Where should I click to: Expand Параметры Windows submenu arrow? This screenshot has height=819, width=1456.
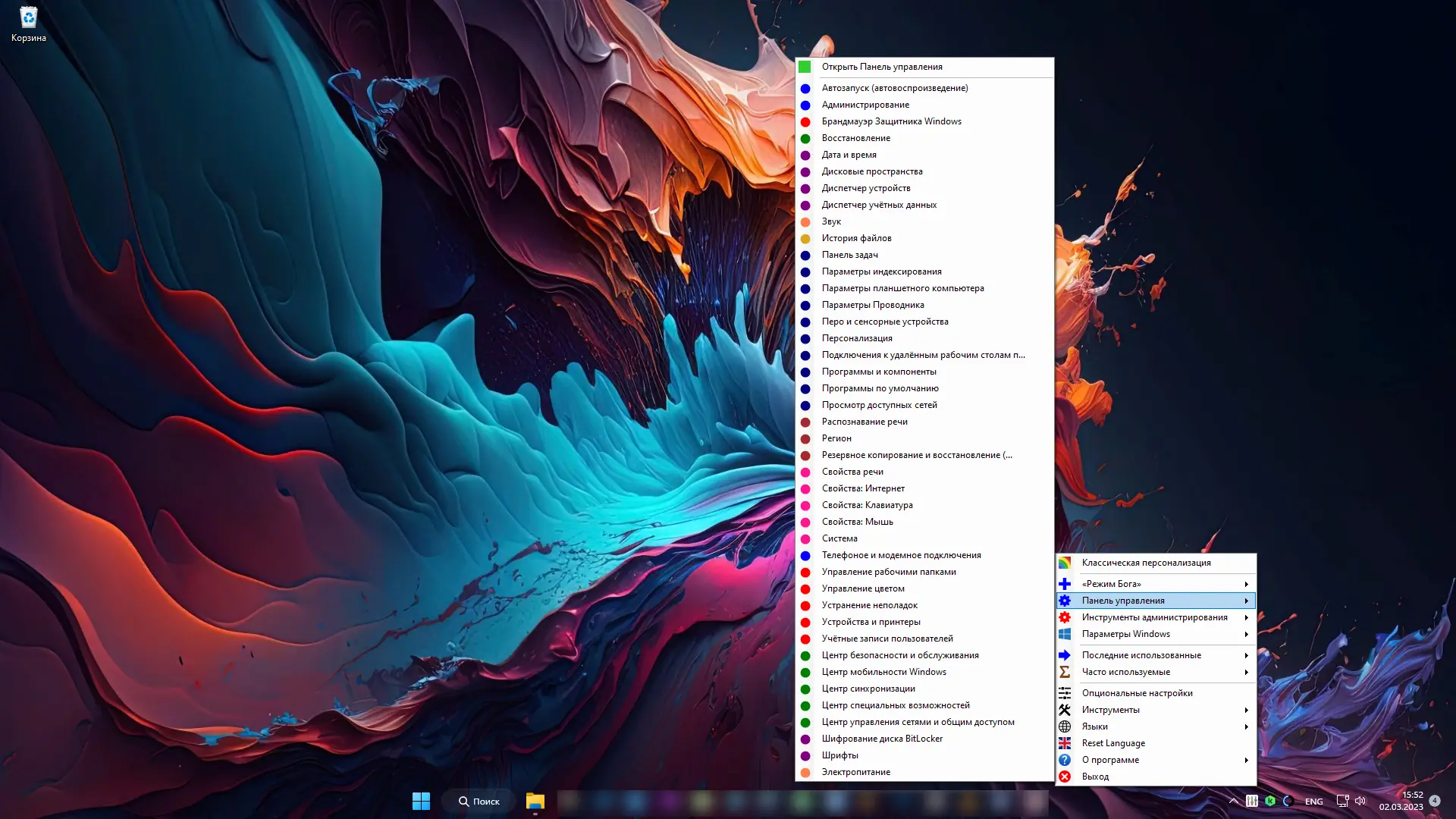1246,634
